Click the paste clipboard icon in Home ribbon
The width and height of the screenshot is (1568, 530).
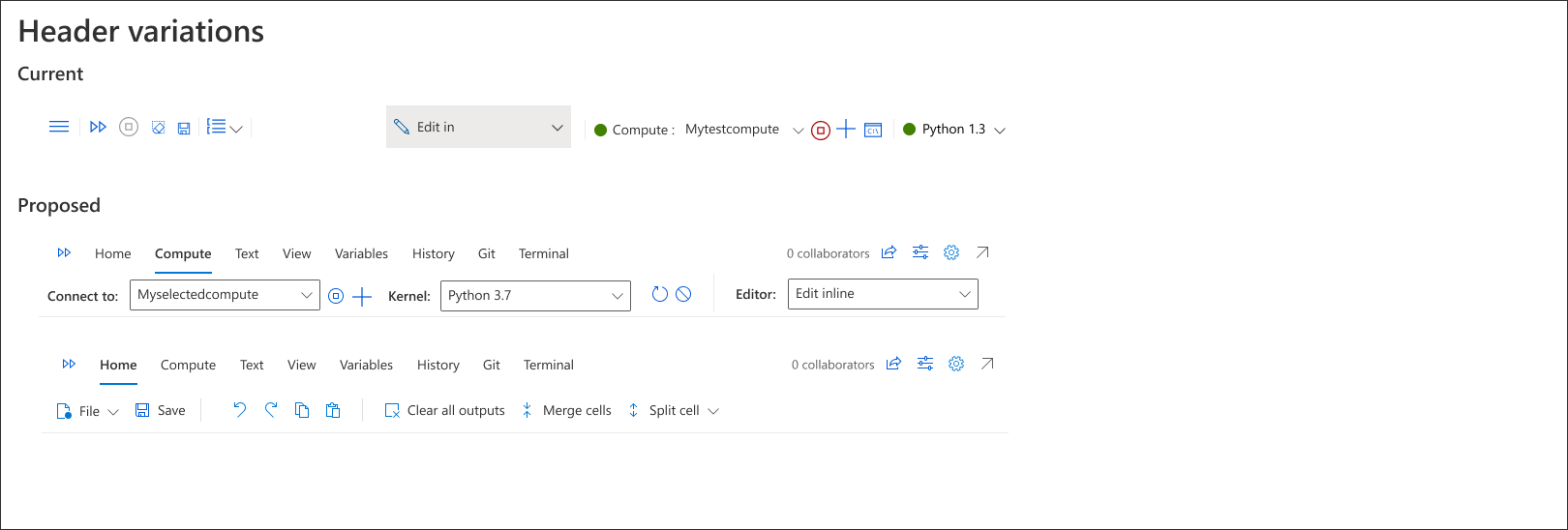[333, 410]
